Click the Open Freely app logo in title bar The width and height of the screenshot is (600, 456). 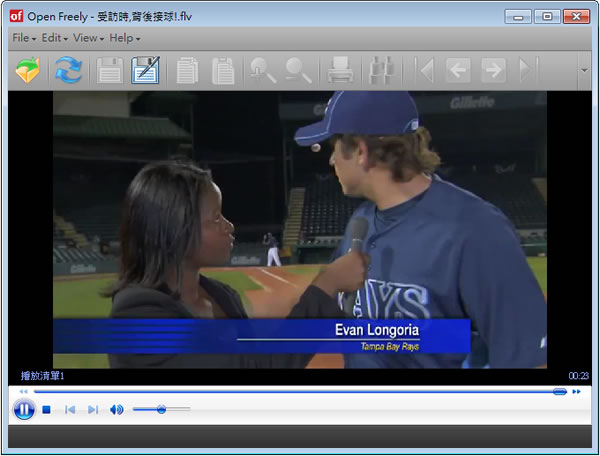(x=16, y=16)
